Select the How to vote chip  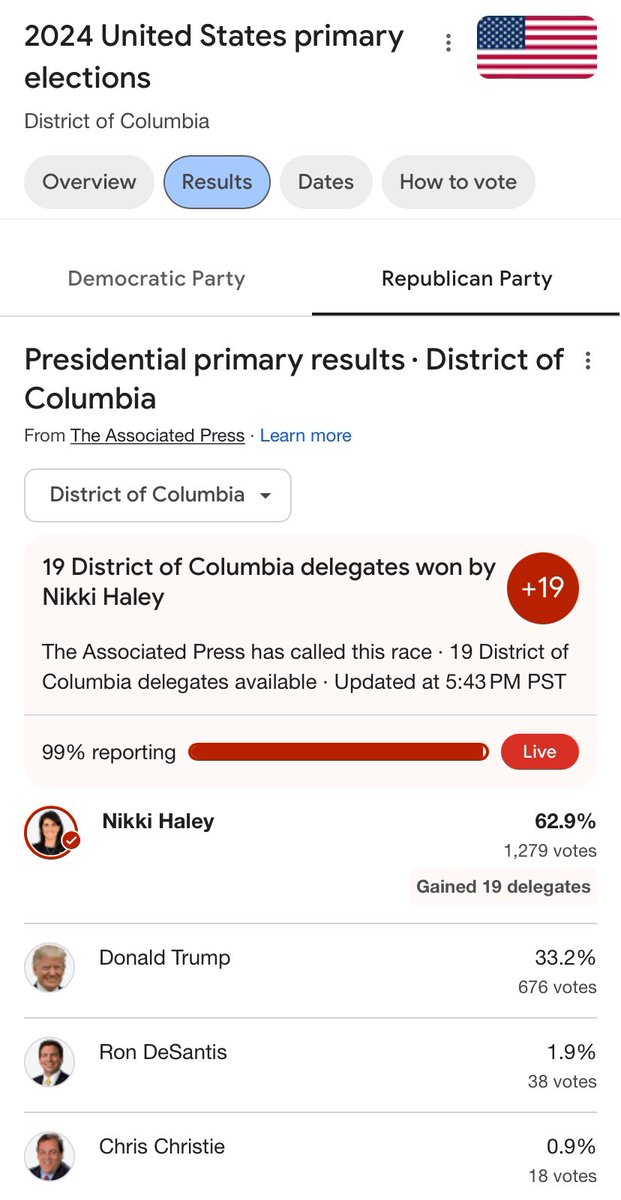point(458,182)
